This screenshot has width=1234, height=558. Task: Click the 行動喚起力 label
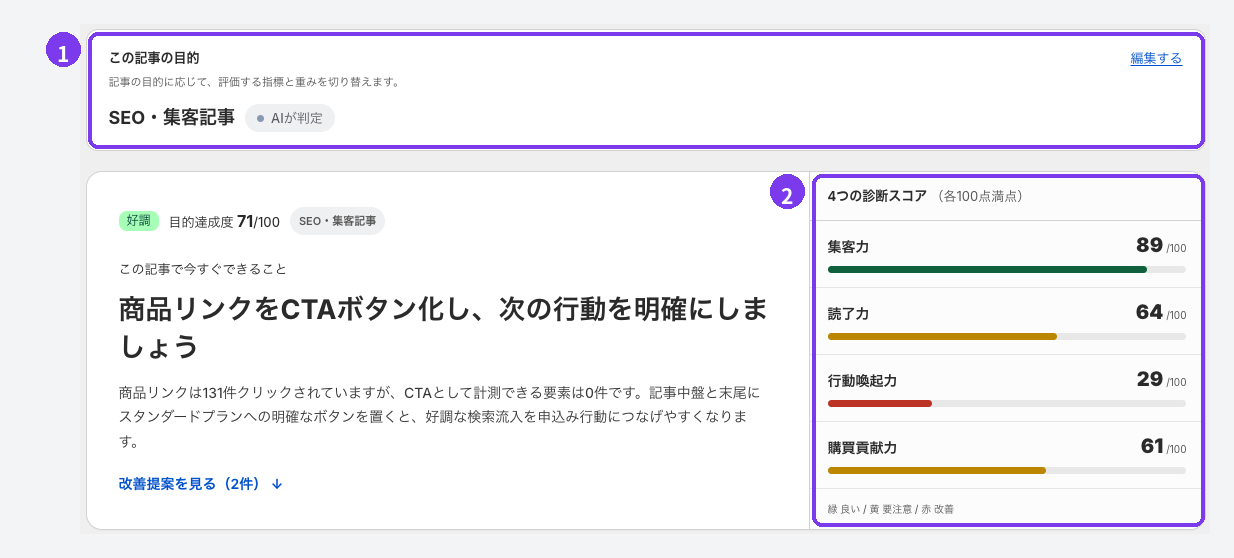click(862, 381)
